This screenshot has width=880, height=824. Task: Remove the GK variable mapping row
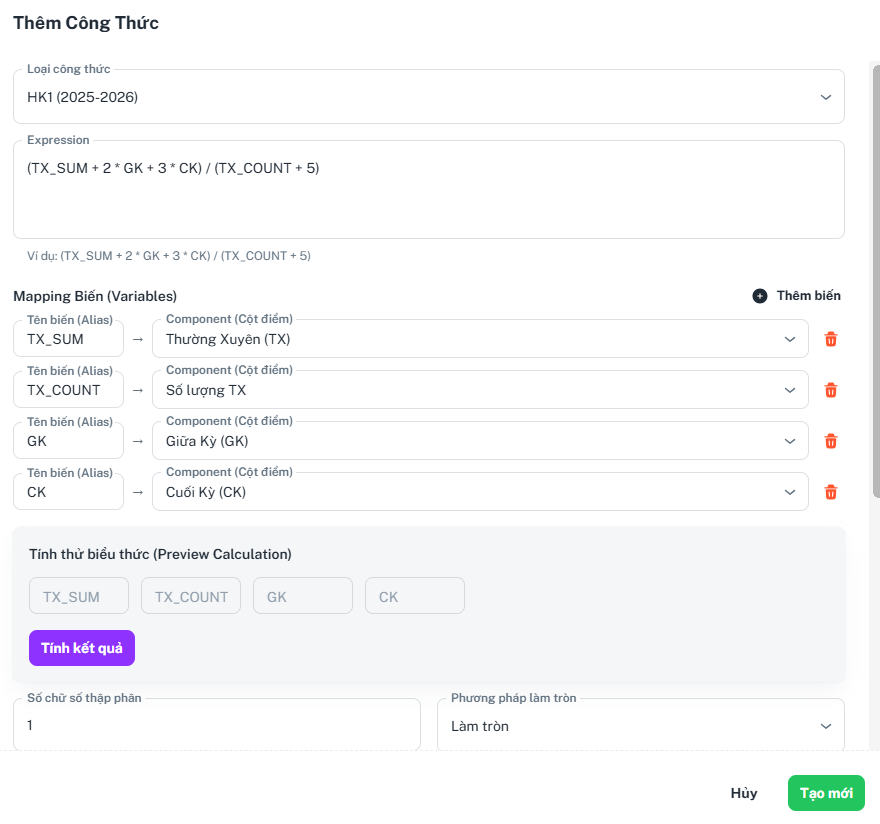831,441
